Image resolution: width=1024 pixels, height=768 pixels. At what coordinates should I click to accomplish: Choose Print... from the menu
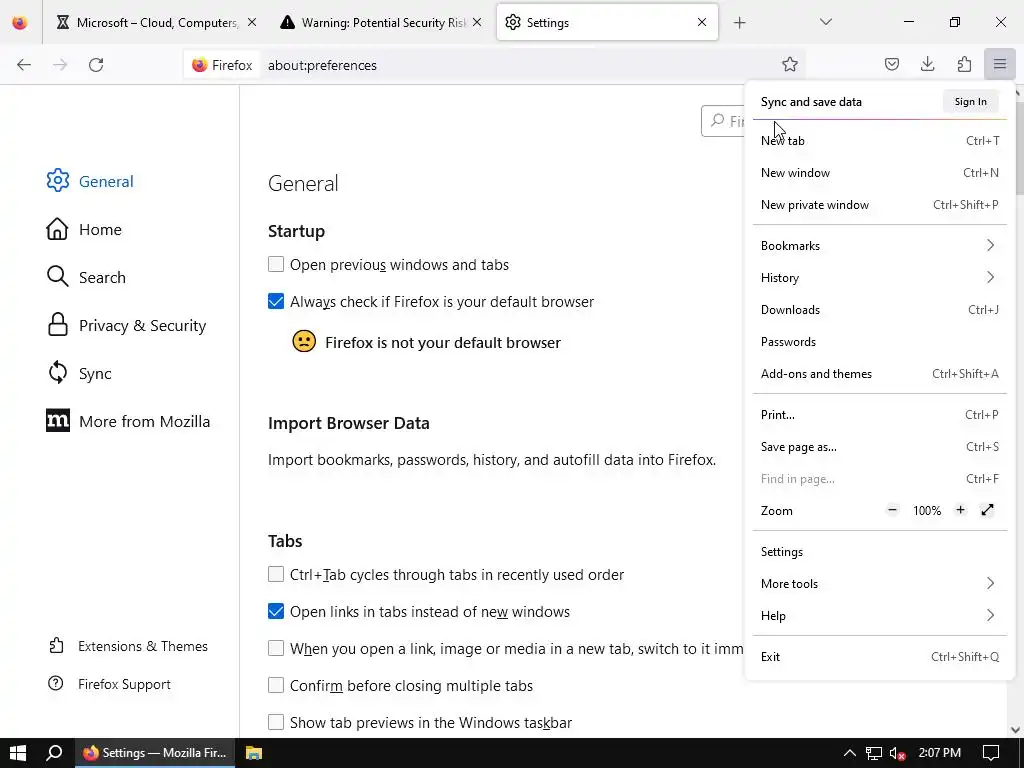[879, 415]
